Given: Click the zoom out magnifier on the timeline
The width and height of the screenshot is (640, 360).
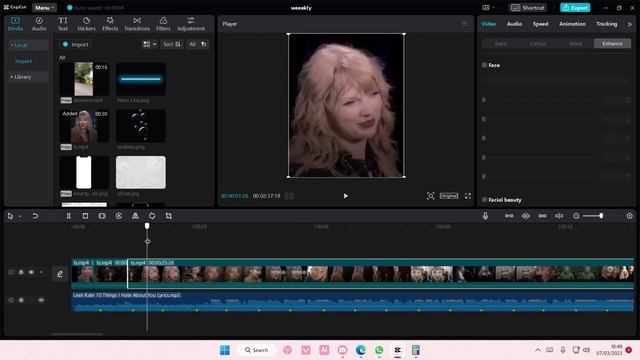Looking at the screenshot, I should click(576, 216).
